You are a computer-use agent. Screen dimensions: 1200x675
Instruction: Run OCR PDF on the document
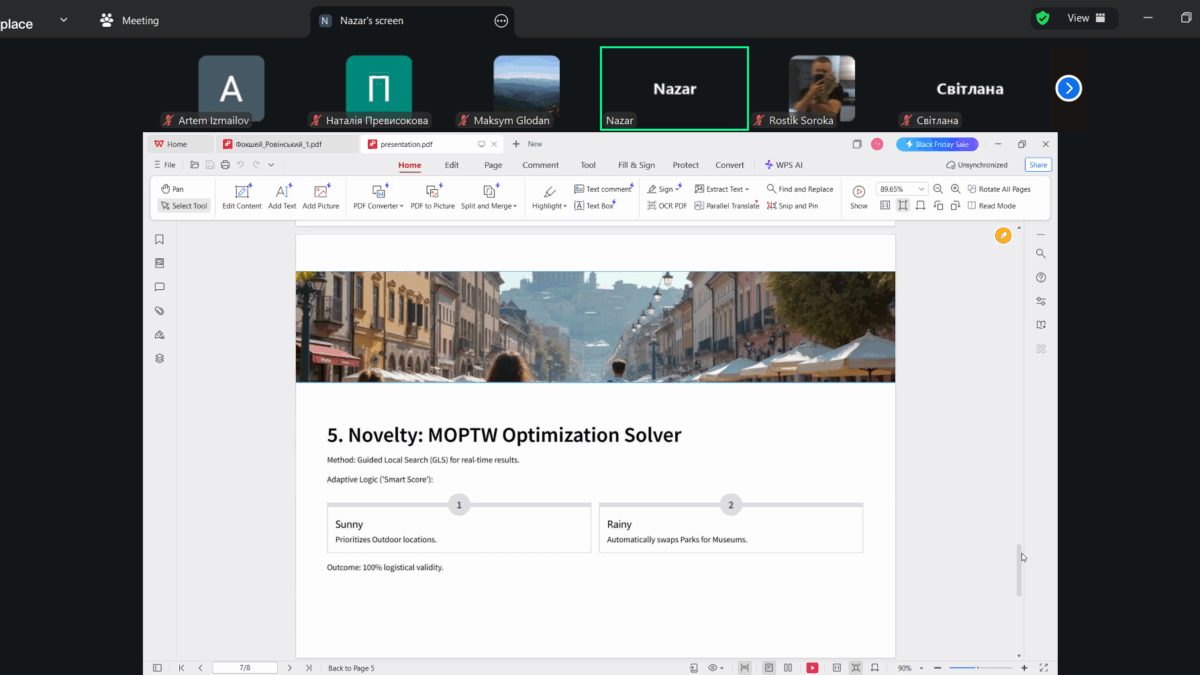click(x=666, y=205)
